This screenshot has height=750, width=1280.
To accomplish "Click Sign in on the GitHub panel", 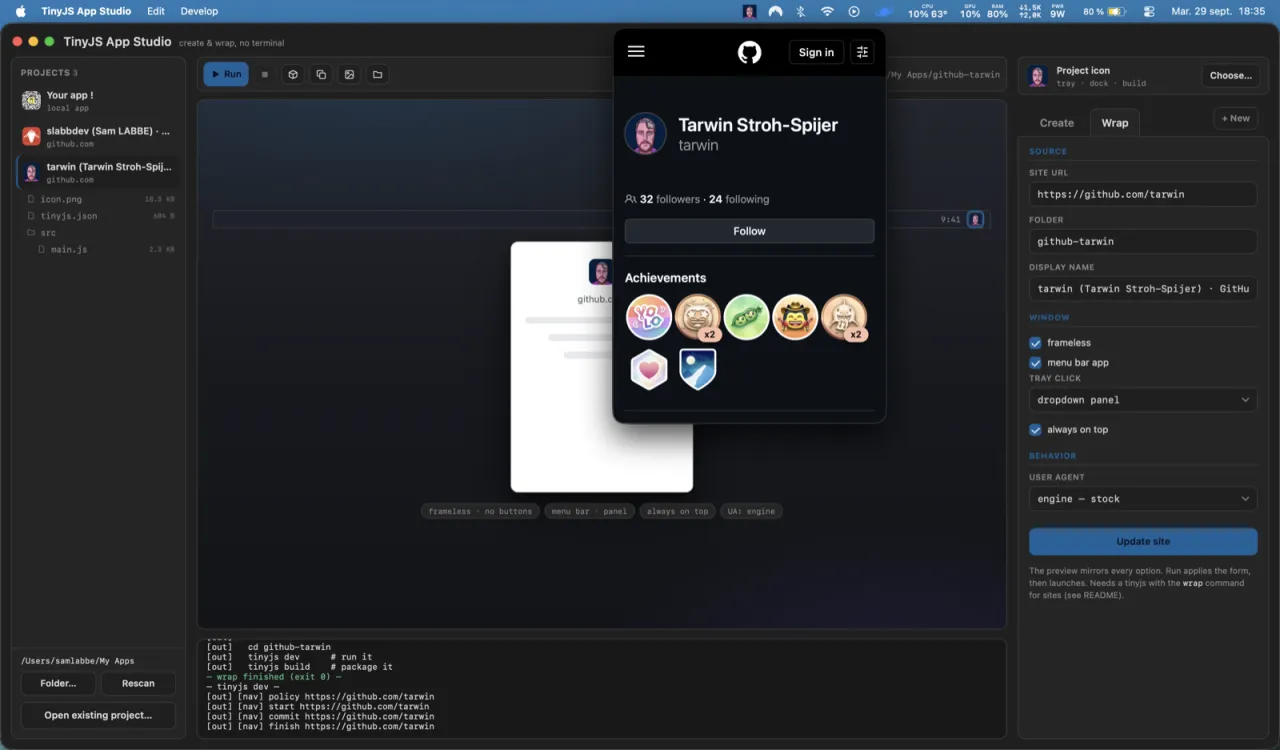I will [x=816, y=52].
